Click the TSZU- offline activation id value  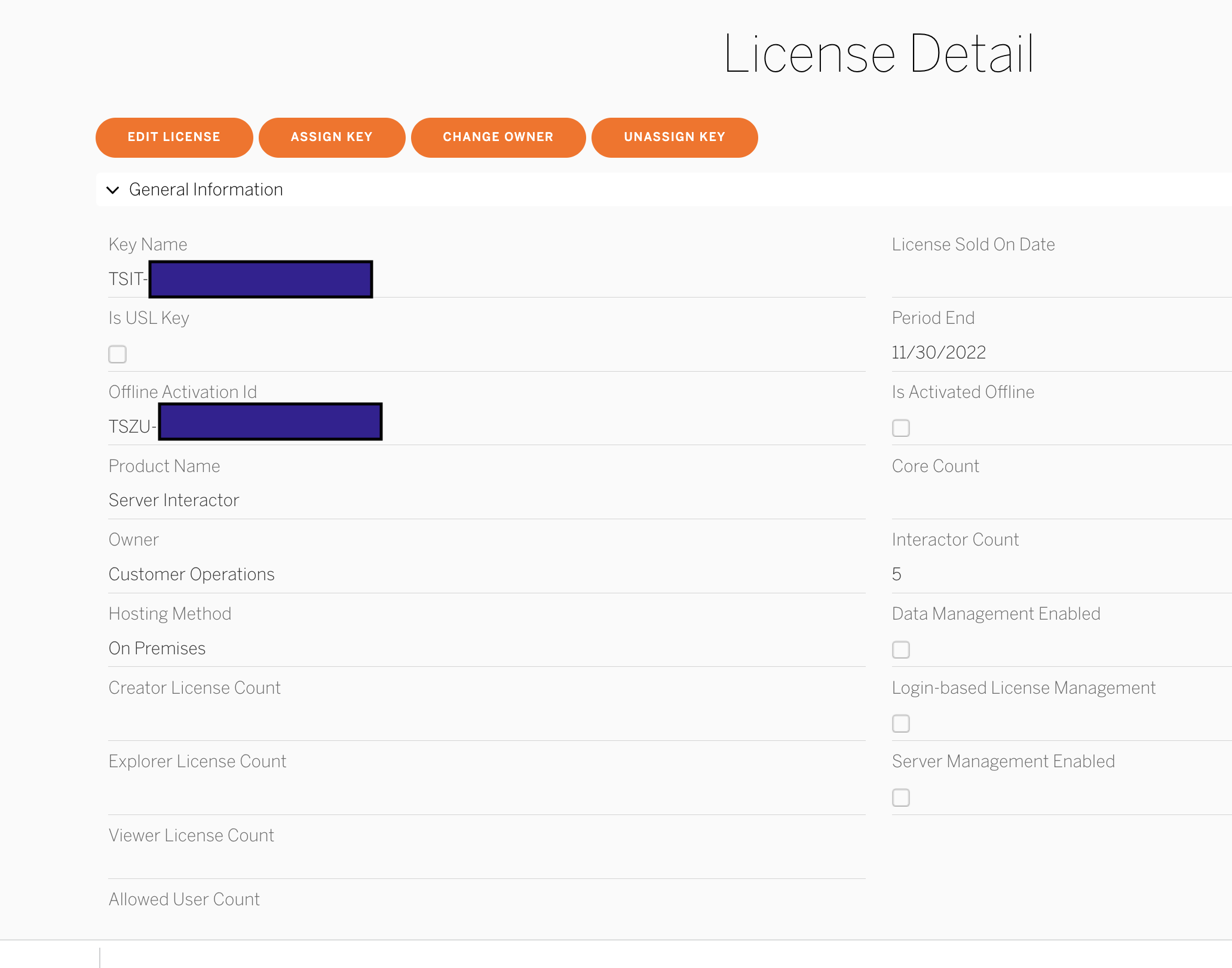[132, 427]
